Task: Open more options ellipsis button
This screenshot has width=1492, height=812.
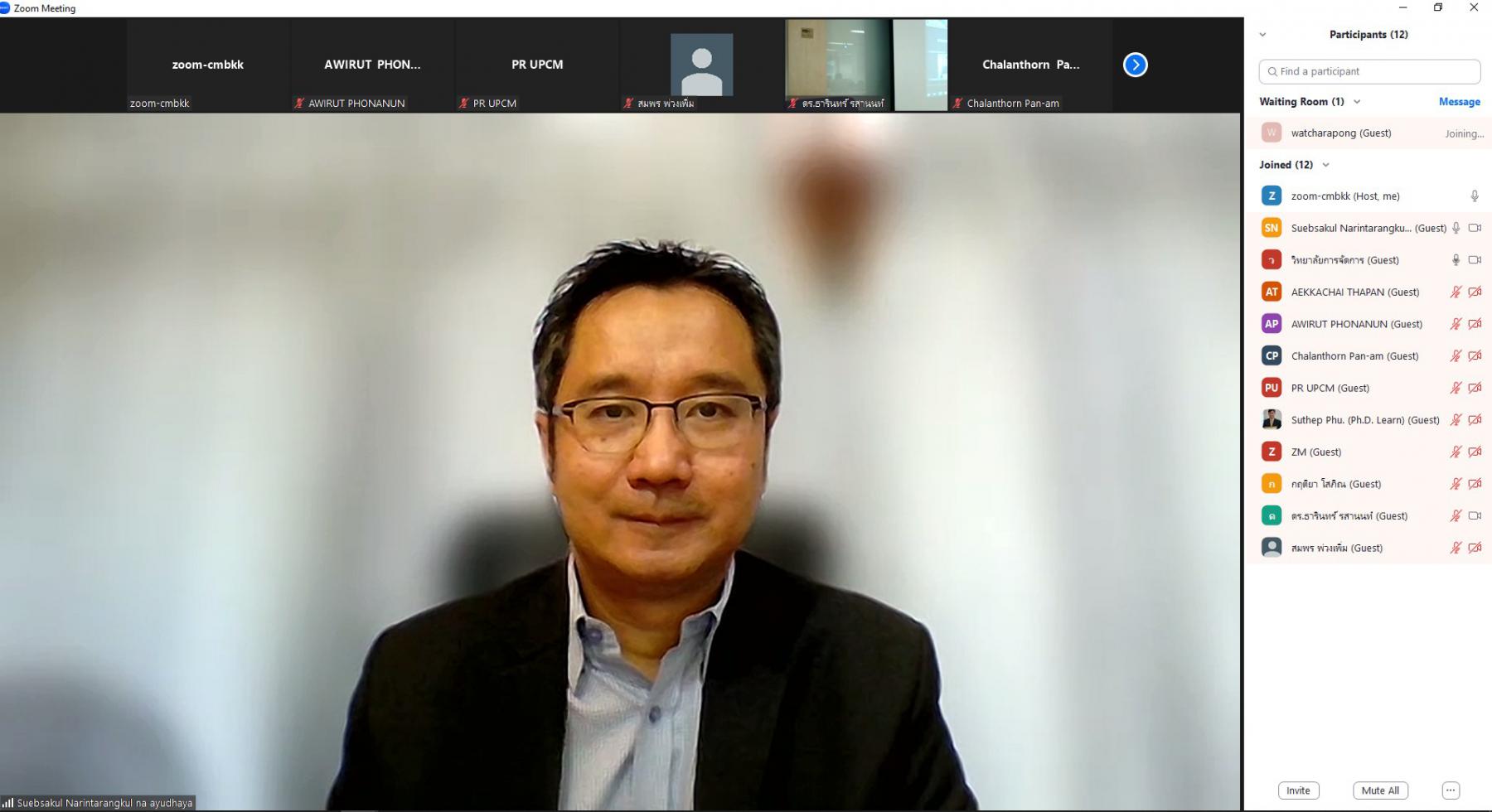Action: pos(1451,790)
